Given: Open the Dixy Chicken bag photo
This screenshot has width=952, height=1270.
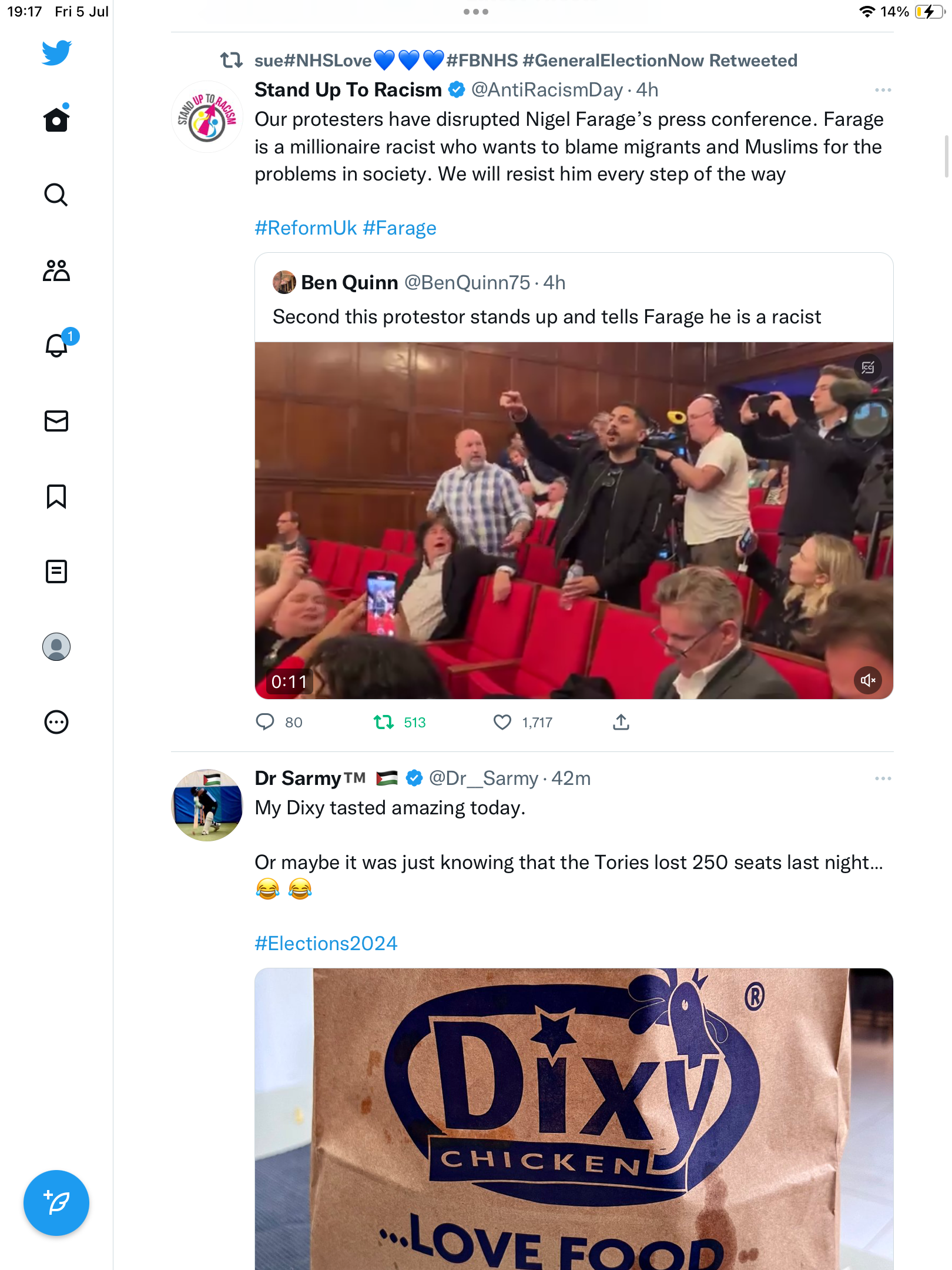Looking at the screenshot, I should tap(574, 1117).
